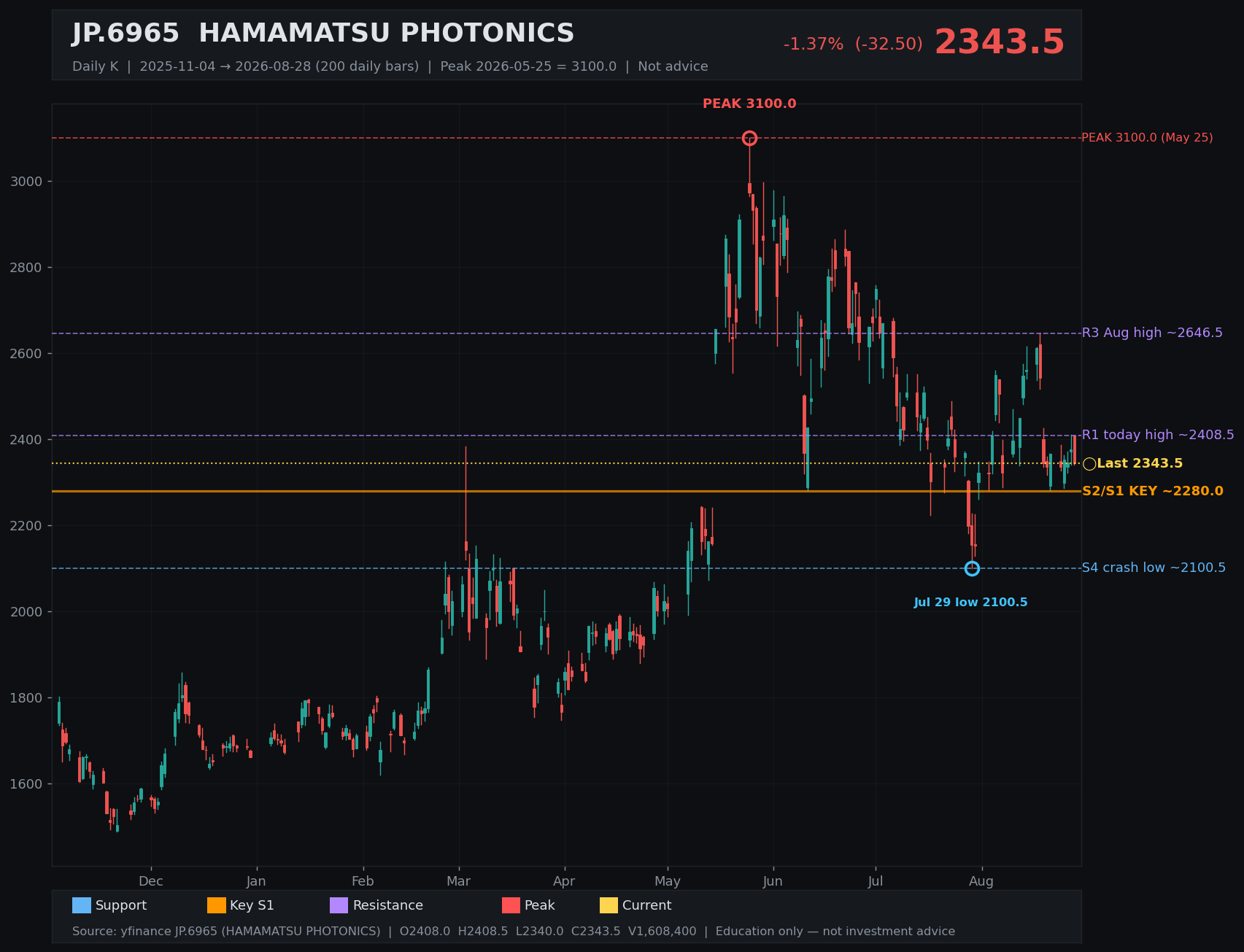Click the 3000 y-axis label
Screen dimensions: 1244x952
click(26, 182)
